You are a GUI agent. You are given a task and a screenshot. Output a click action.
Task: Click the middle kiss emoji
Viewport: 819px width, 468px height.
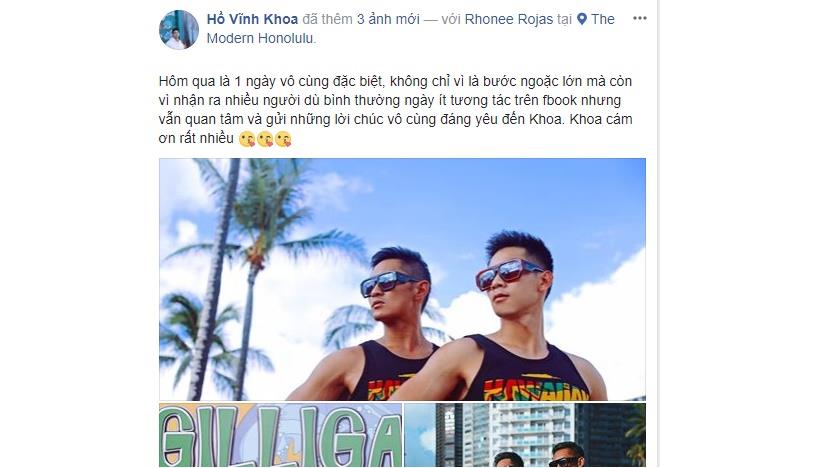[265, 139]
